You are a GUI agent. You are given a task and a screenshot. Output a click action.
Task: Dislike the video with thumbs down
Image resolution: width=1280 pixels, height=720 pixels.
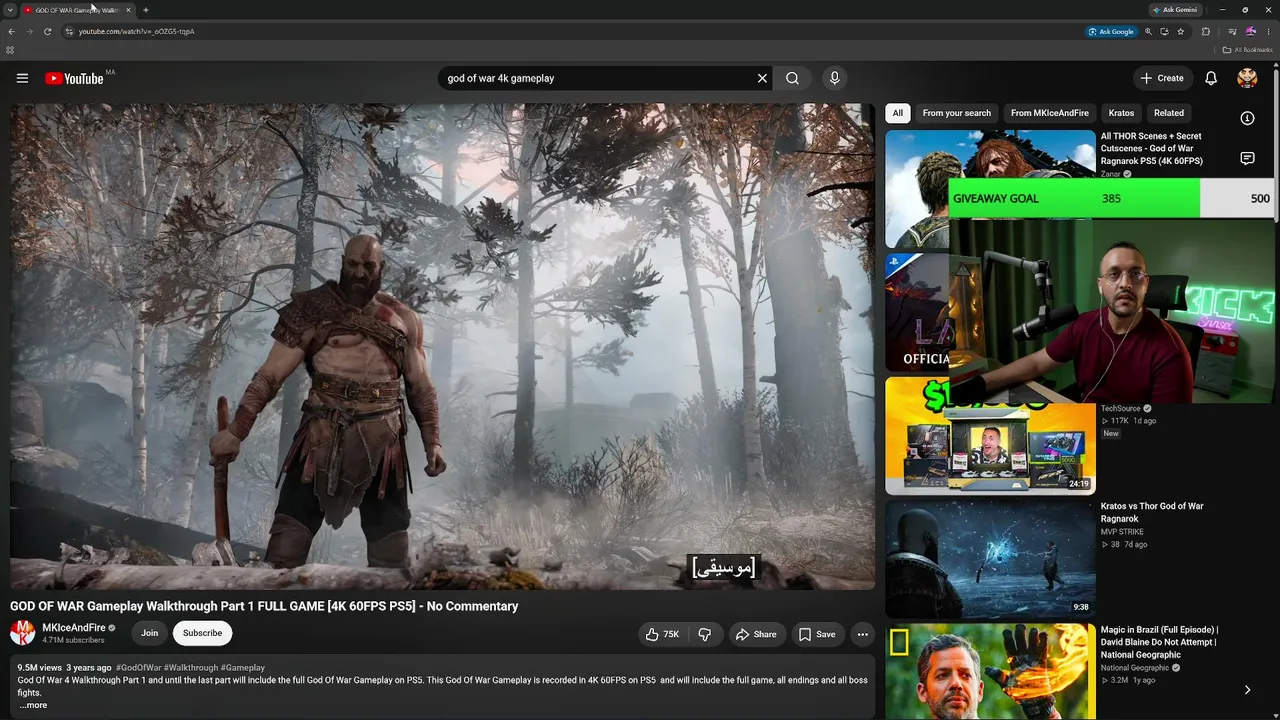(705, 634)
